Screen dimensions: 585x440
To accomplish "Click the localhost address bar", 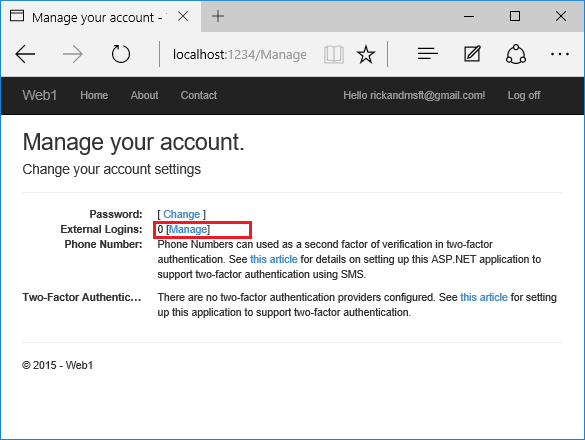I will pos(240,55).
